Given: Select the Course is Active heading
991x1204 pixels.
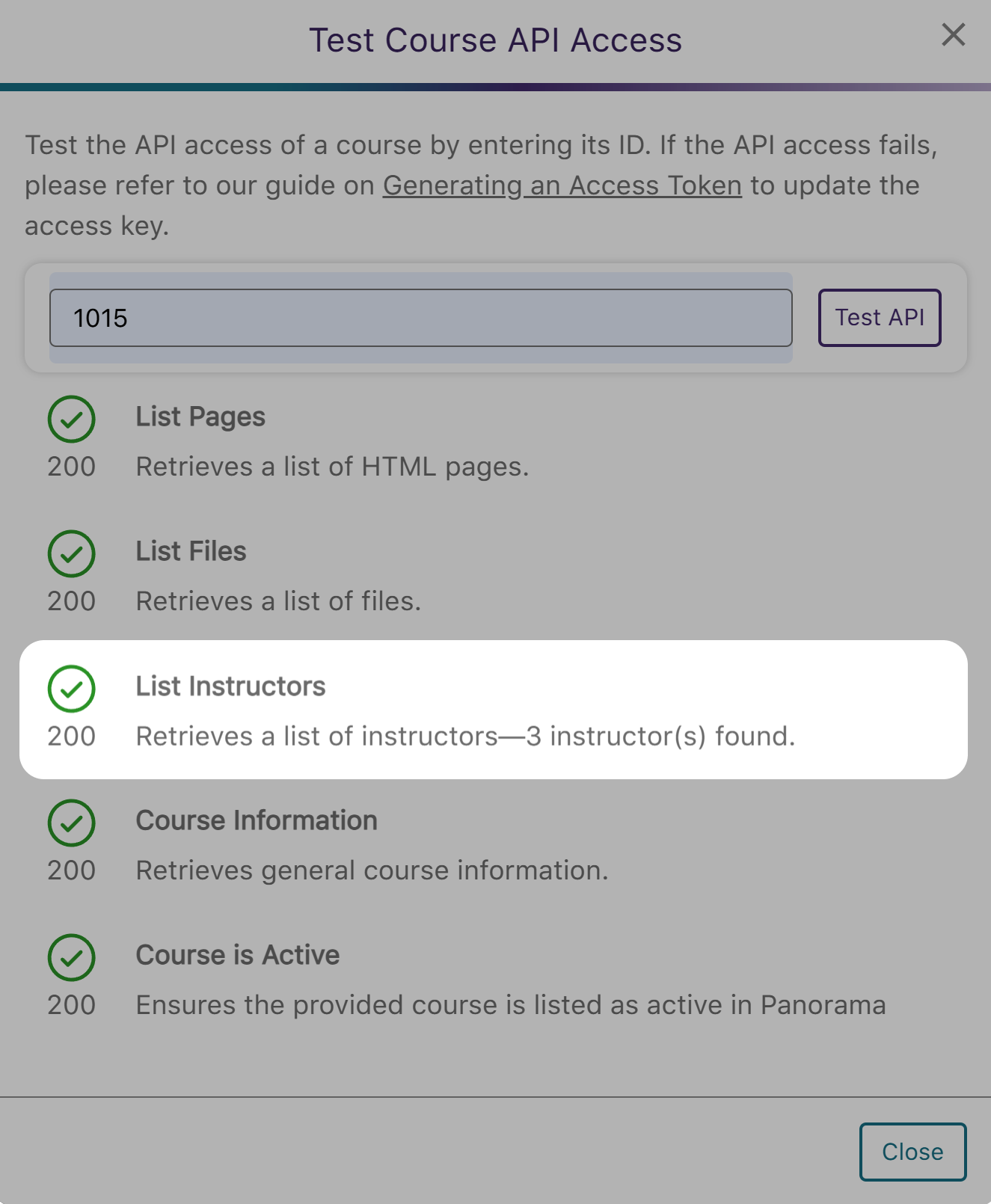Looking at the screenshot, I should click(238, 955).
